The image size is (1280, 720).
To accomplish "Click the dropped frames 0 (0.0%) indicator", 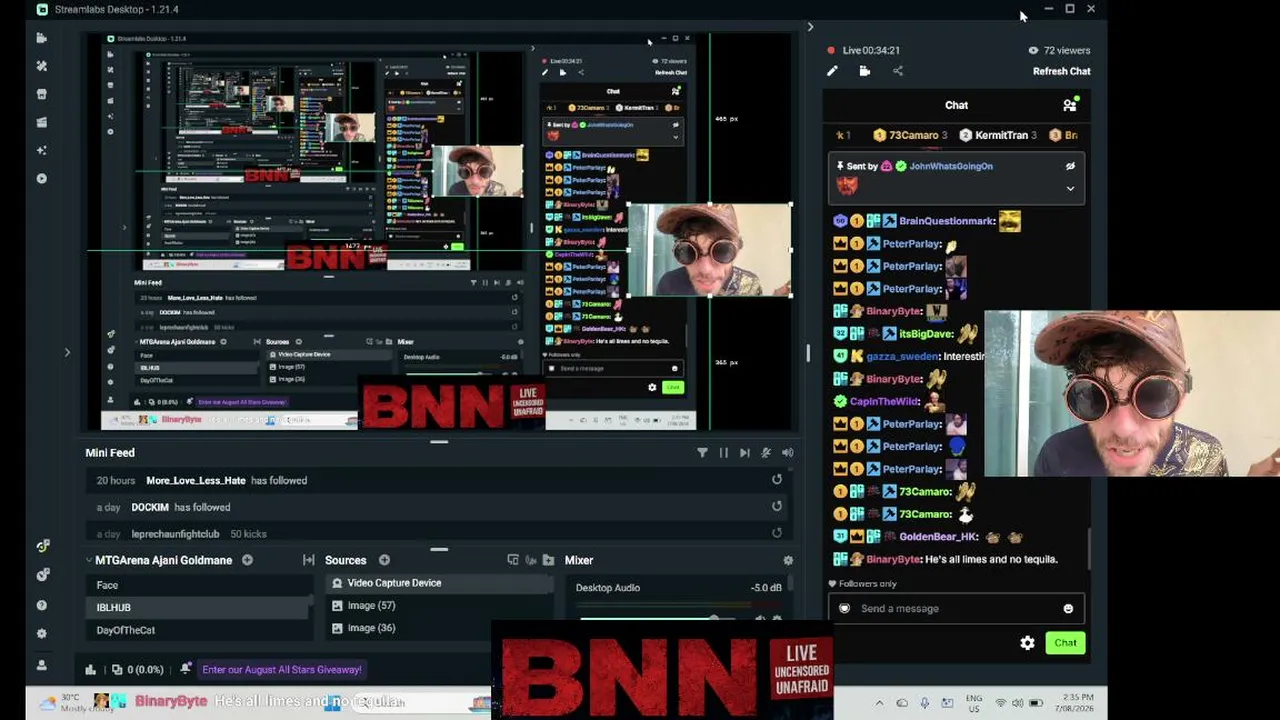I will [138, 670].
